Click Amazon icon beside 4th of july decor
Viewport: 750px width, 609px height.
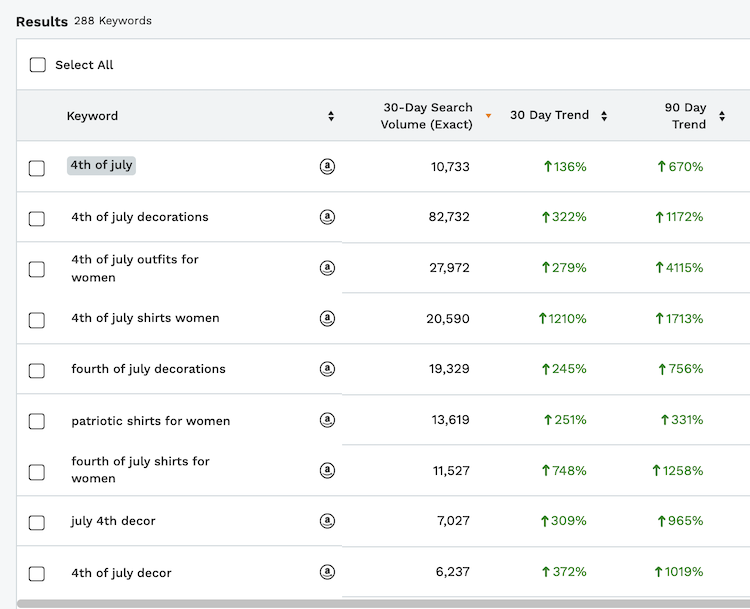[x=327, y=572]
